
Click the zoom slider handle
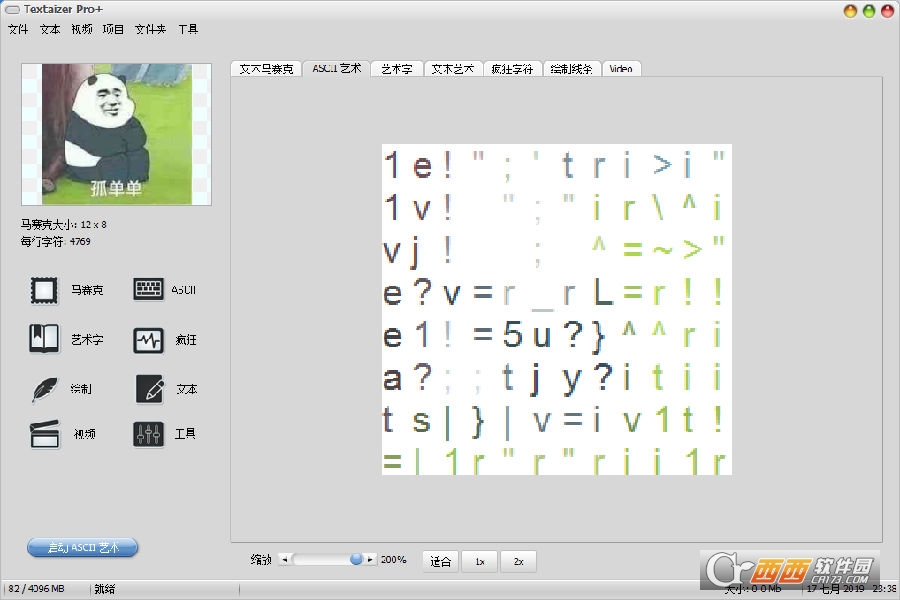[356, 559]
